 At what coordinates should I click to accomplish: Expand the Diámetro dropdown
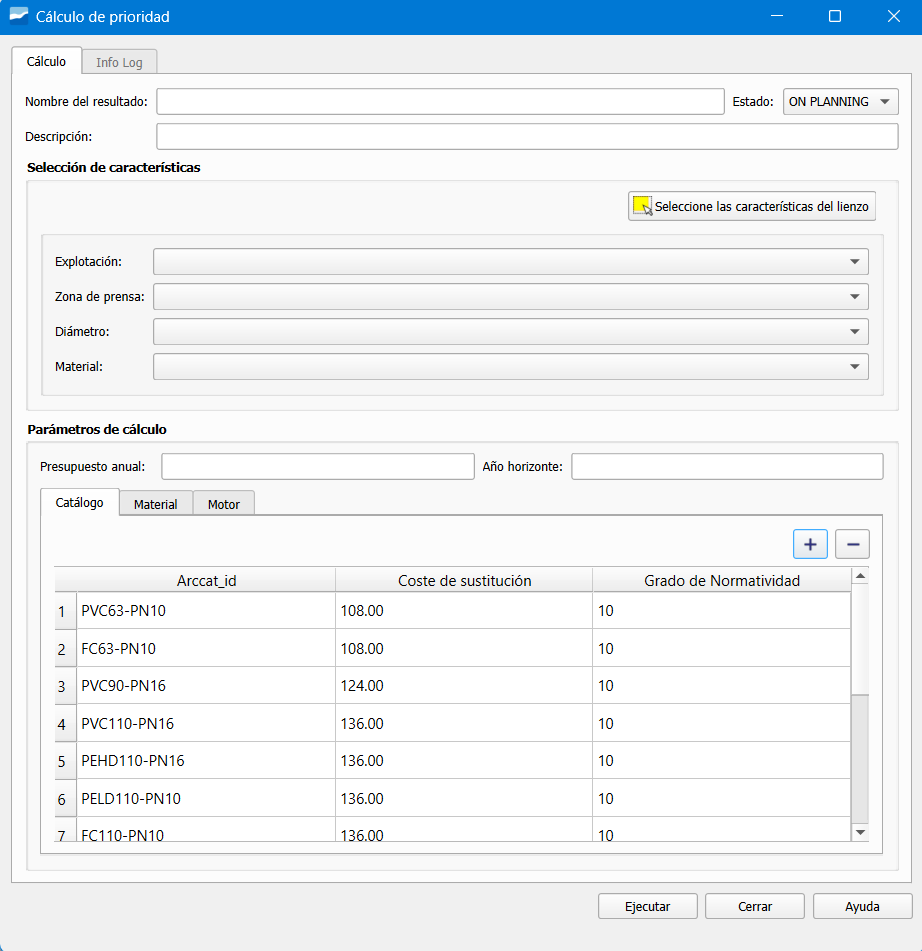tap(857, 331)
